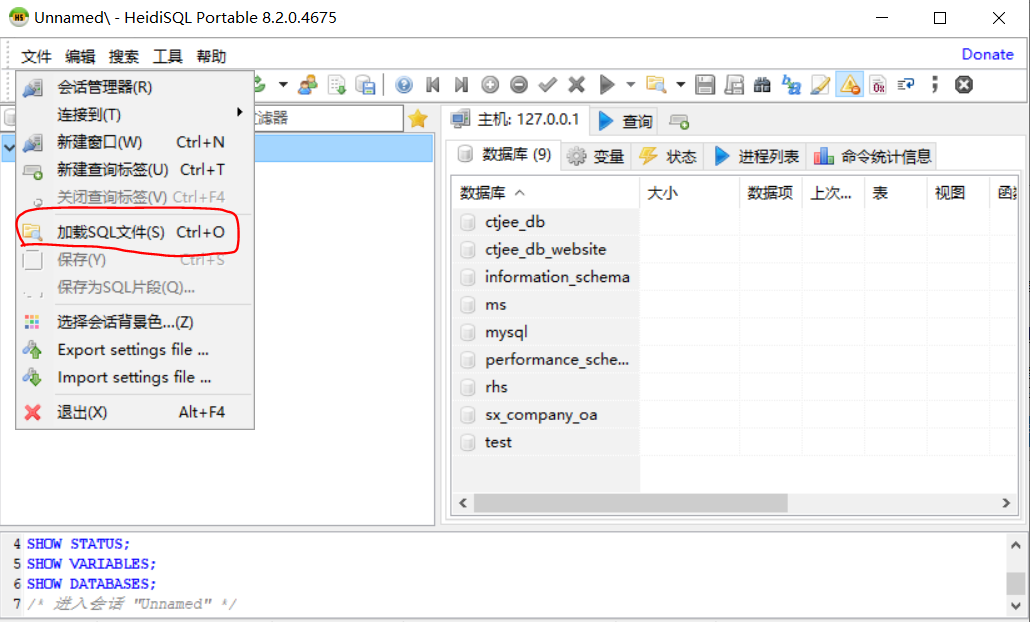Viewport: 1030px width, 622px height.
Task: Jump to first row toolbar icon
Action: point(432,85)
